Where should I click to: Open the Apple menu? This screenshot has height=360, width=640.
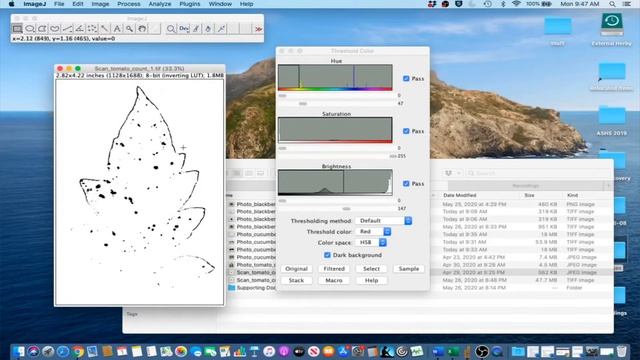tap(11, 4)
